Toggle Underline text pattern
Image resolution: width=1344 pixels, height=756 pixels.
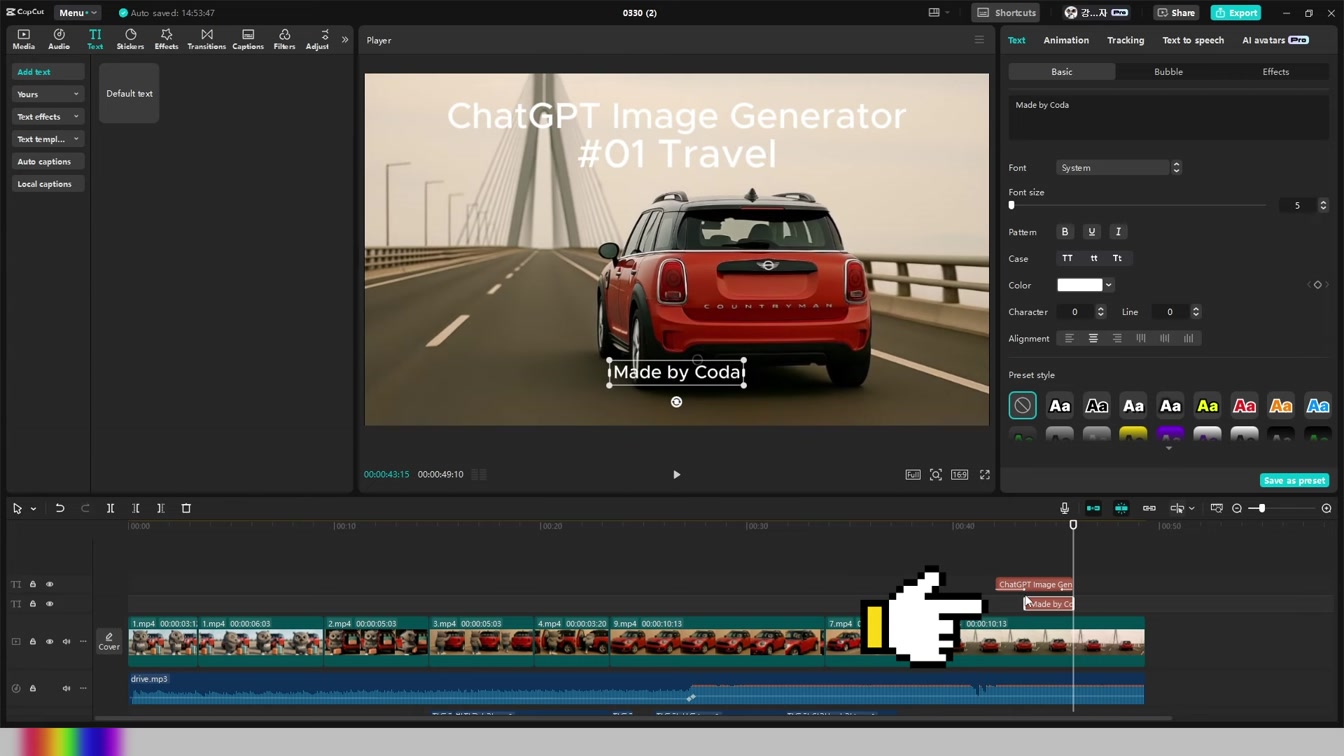coord(1092,232)
